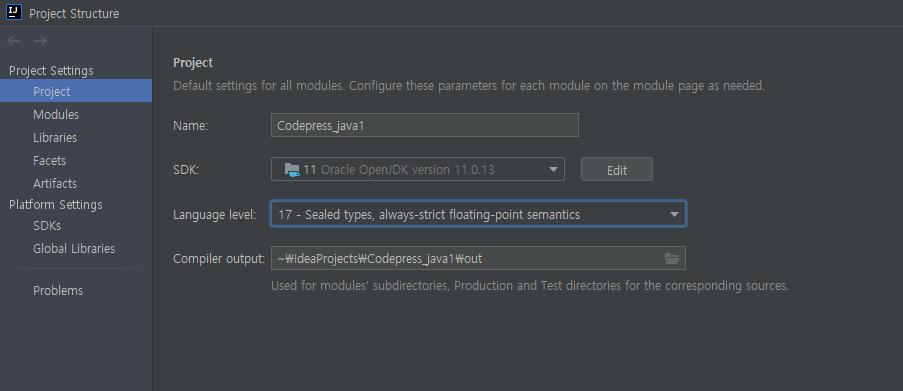Click the project Name text field

[x=424, y=125]
